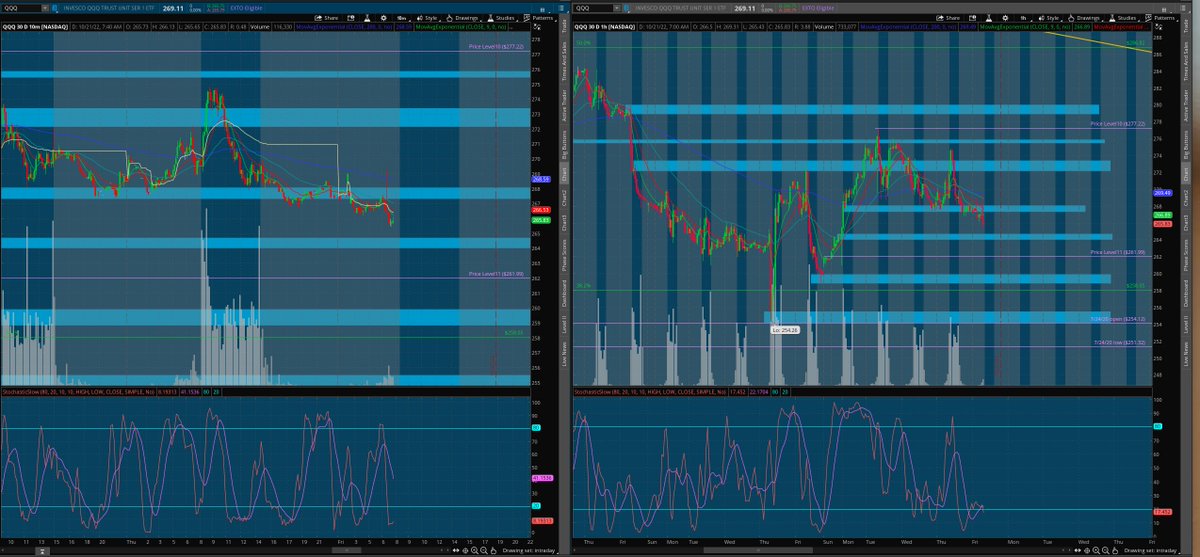1200x557 pixels.
Task: Click crosshair cursor icon below right chart
Action: (1087, 550)
